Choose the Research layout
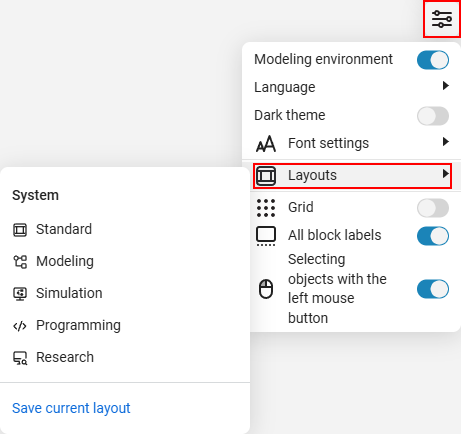The image size is (461, 434). pyautogui.click(x=53, y=357)
